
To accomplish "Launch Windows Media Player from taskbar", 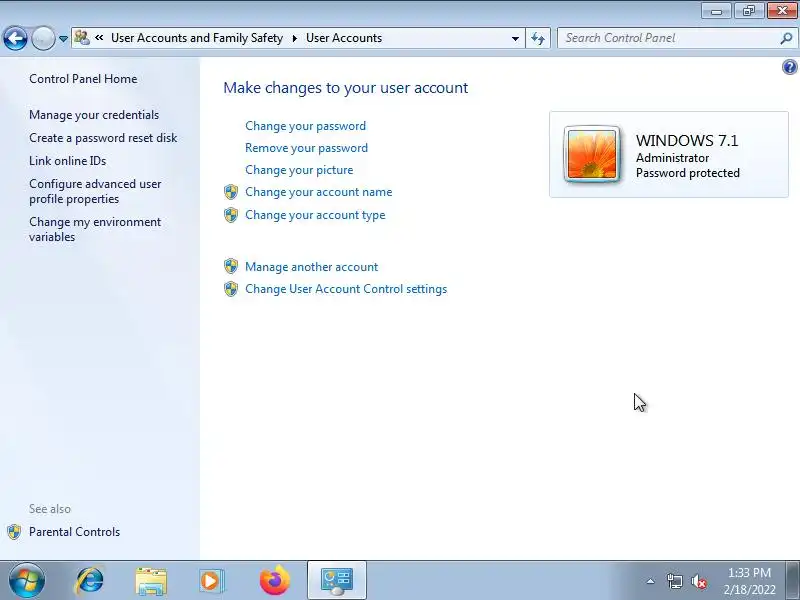I will (211, 581).
